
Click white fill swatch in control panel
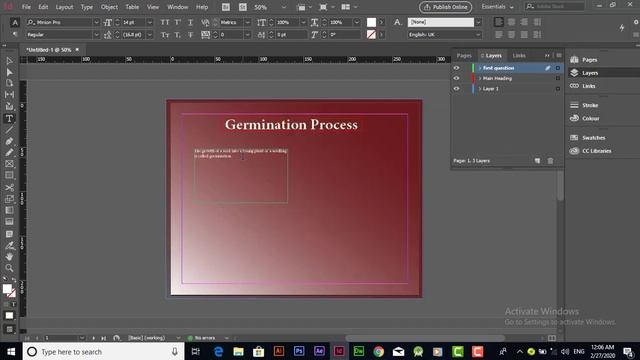371,22
